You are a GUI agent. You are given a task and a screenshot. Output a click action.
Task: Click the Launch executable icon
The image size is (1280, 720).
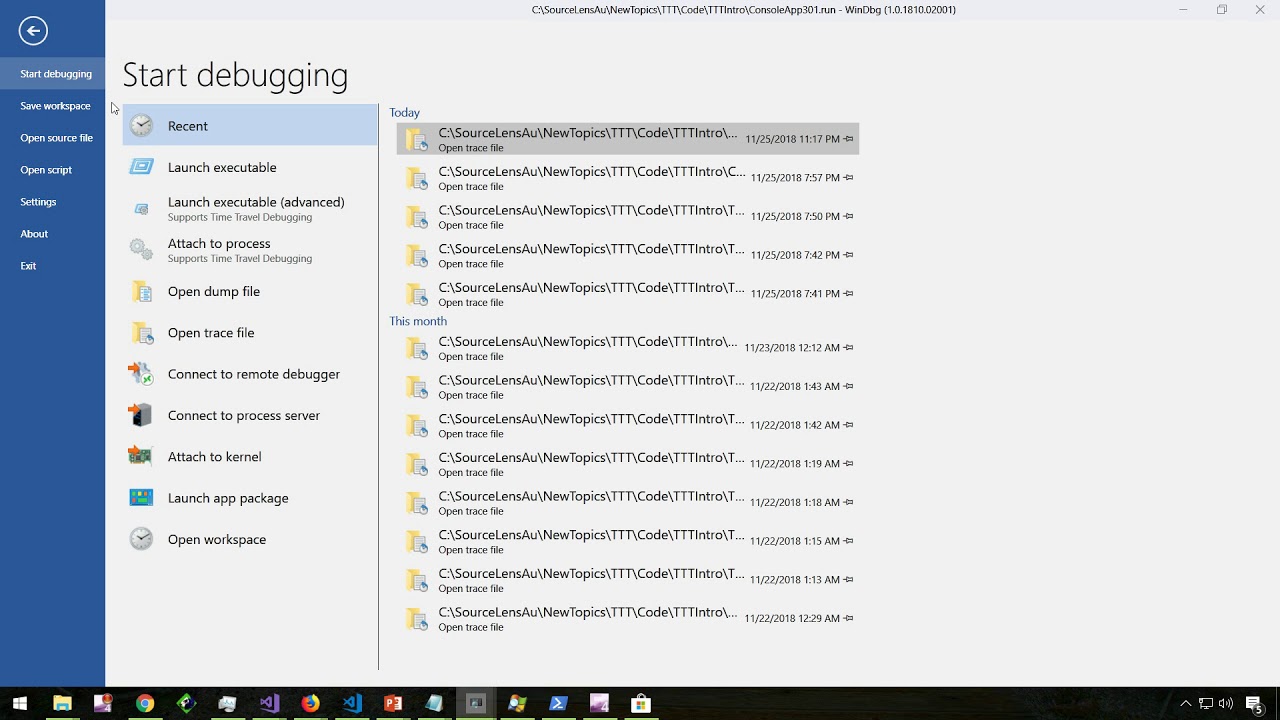[x=142, y=167]
